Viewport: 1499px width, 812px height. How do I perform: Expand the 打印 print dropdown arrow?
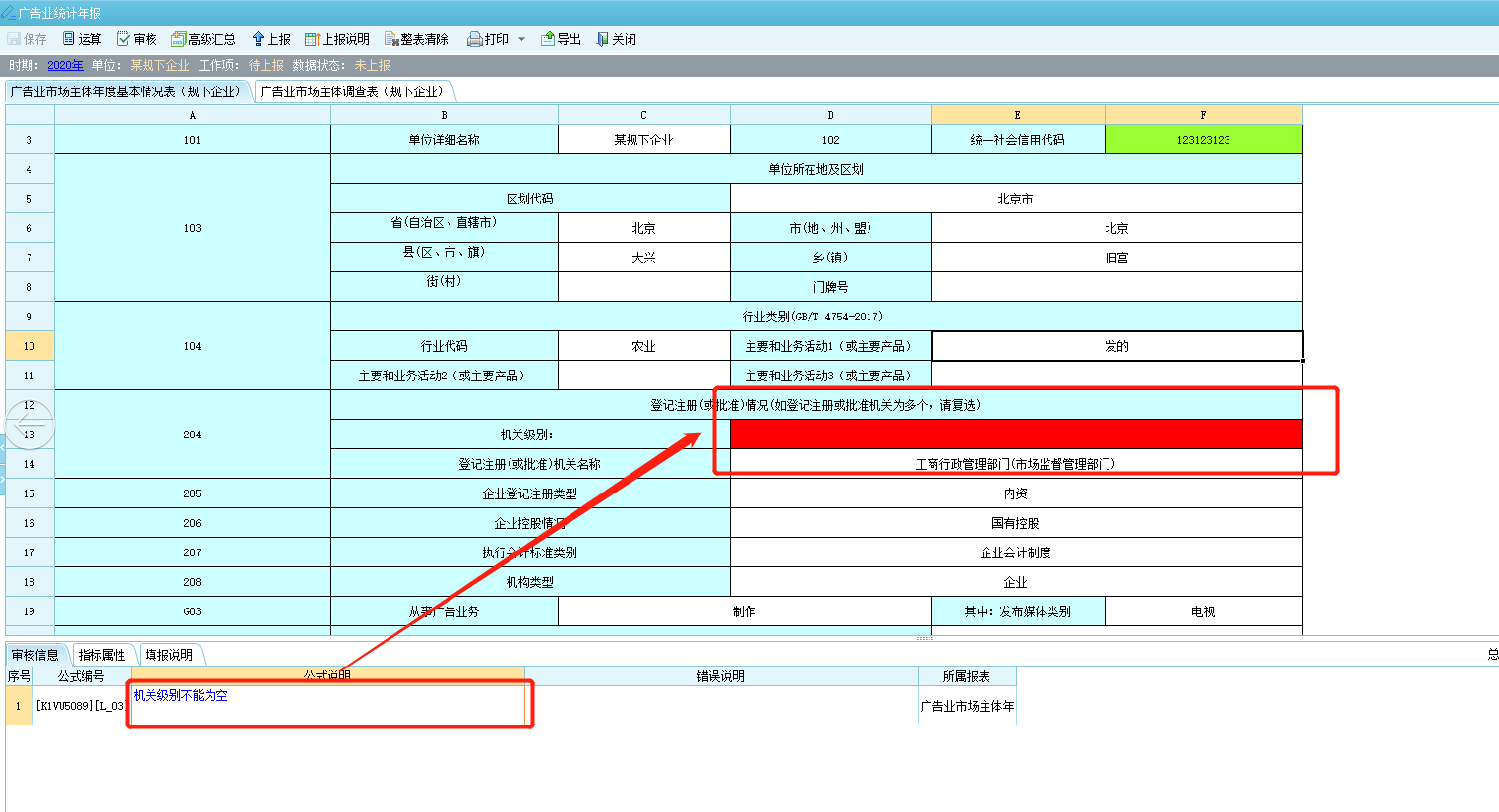click(x=521, y=39)
